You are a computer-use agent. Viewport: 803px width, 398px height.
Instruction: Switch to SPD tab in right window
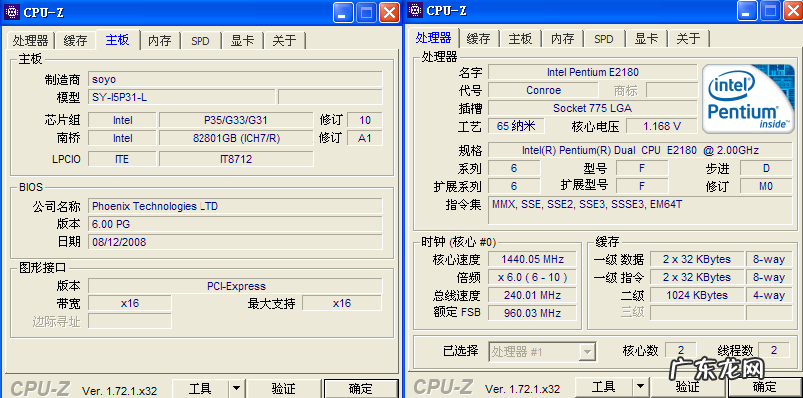pos(604,38)
